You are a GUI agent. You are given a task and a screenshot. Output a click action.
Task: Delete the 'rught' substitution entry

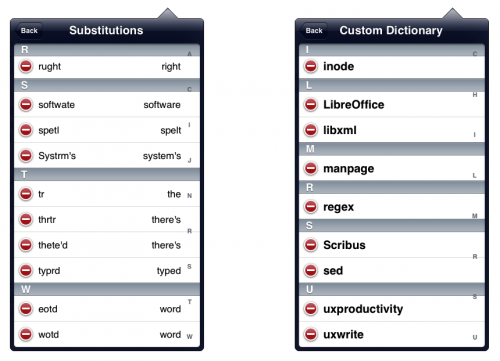26,66
